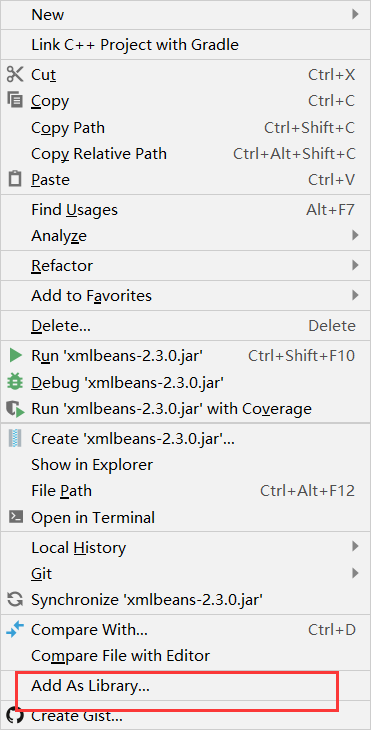The width and height of the screenshot is (371, 730).
Task: Choose Compare File with Editor
Action: [185, 656]
